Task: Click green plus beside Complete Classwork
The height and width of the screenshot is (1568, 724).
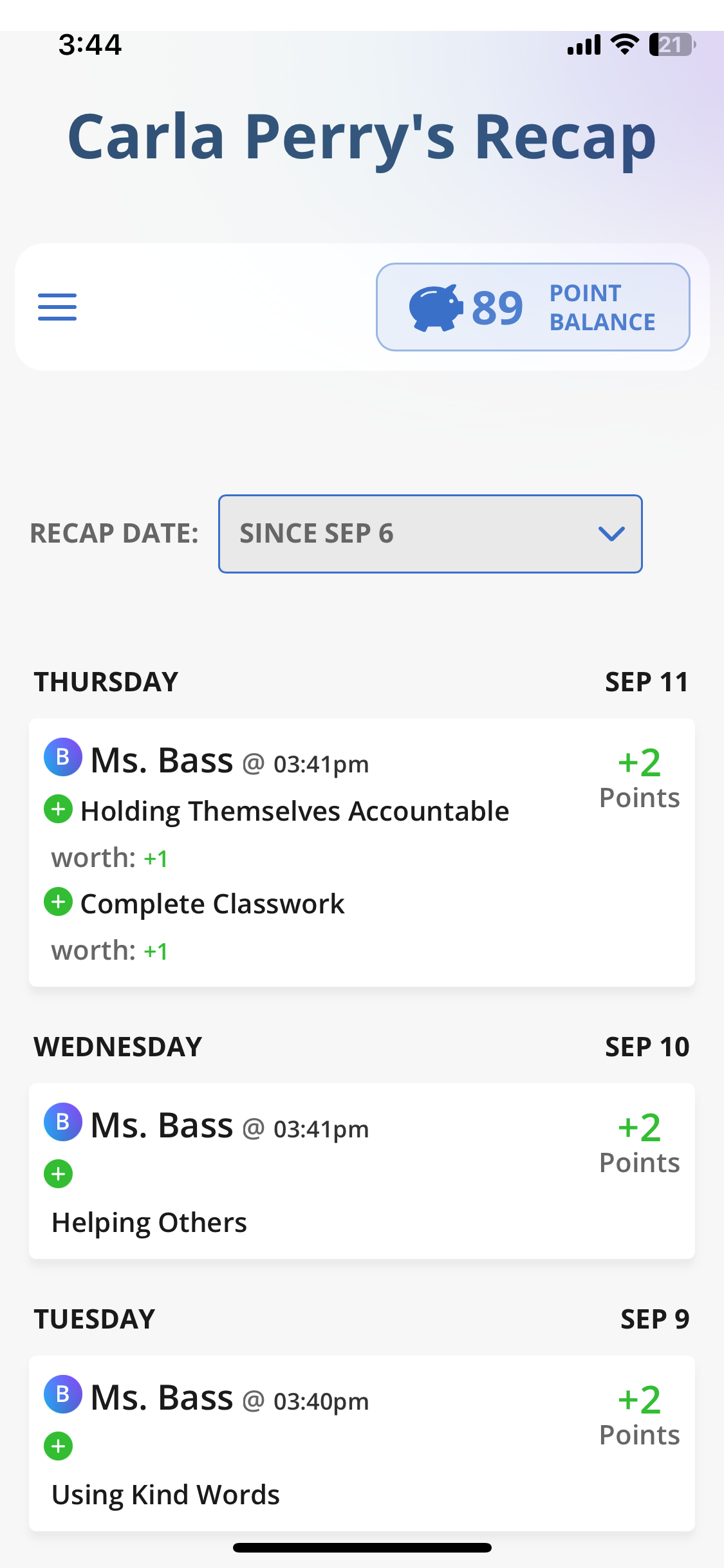Action: 58,902
